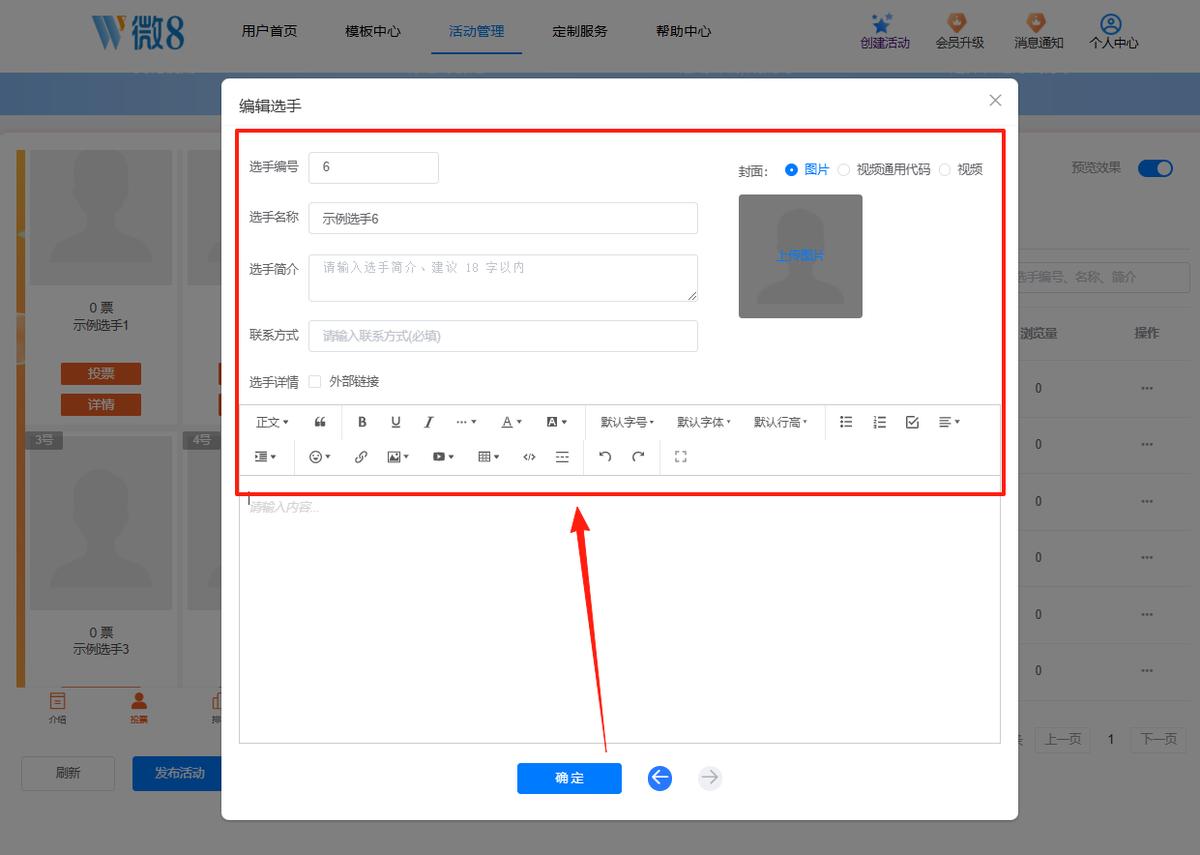This screenshot has width=1200, height=855.
Task: Choose the 视频通用代码 cover option
Action: [884, 170]
